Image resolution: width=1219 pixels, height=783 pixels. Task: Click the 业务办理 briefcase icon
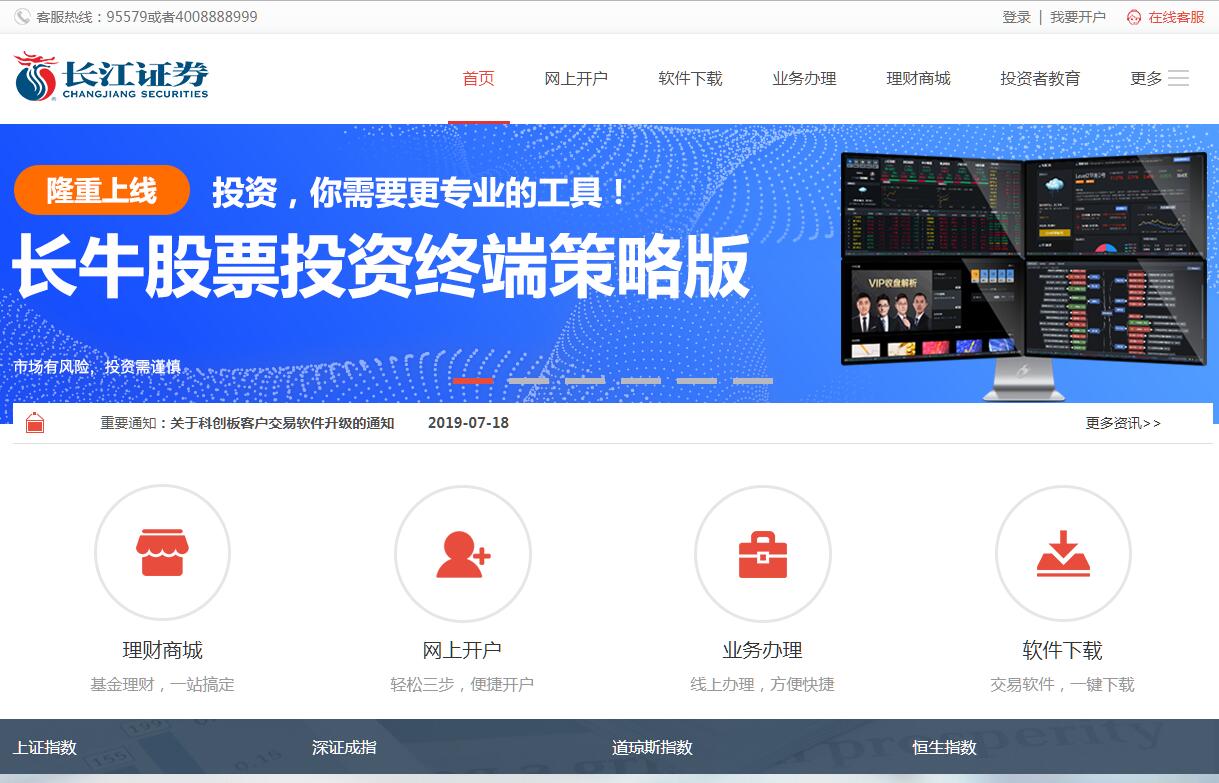click(x=762, y=554)
